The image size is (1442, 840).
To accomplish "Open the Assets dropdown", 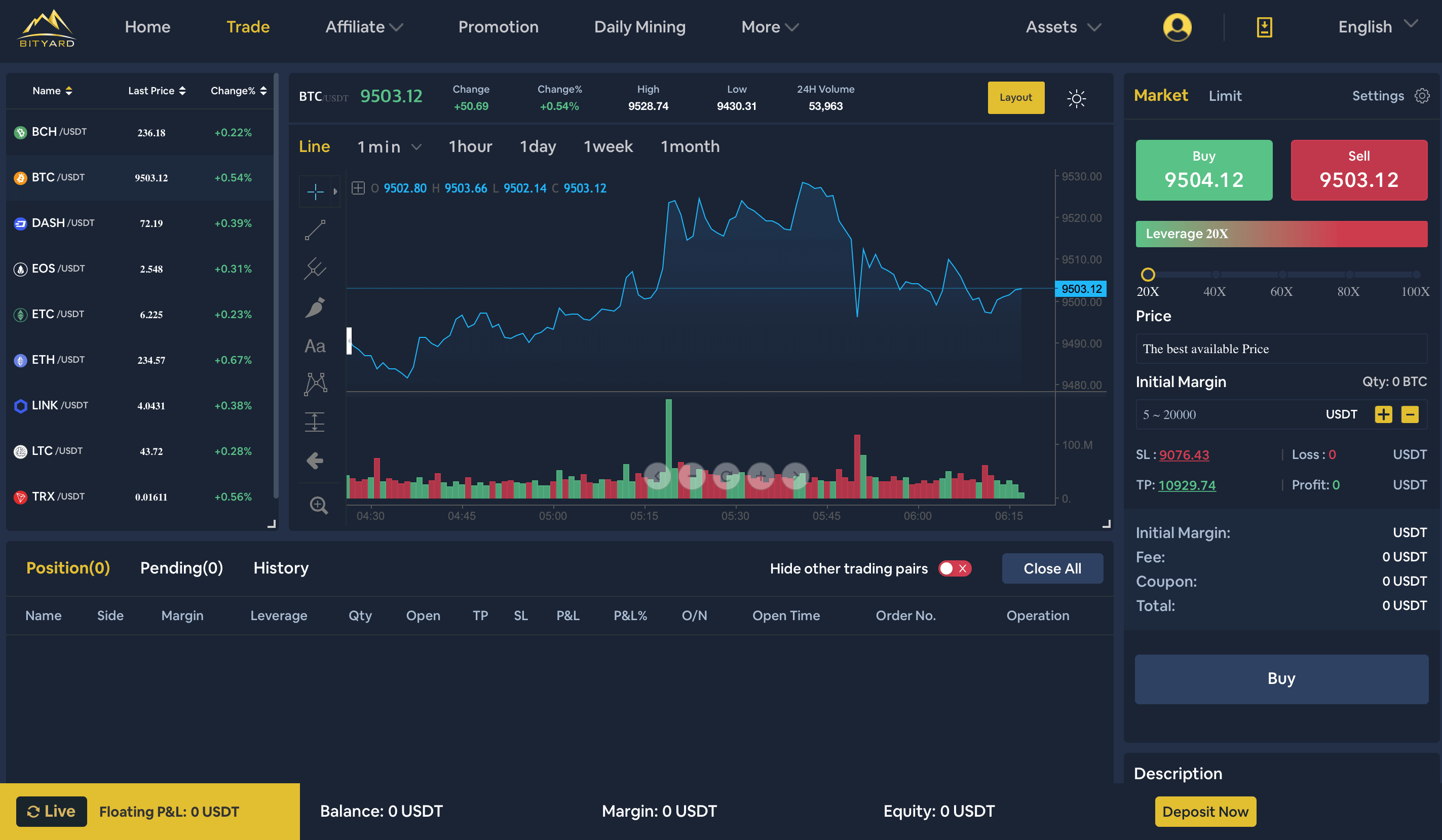I will point(1063,27).
